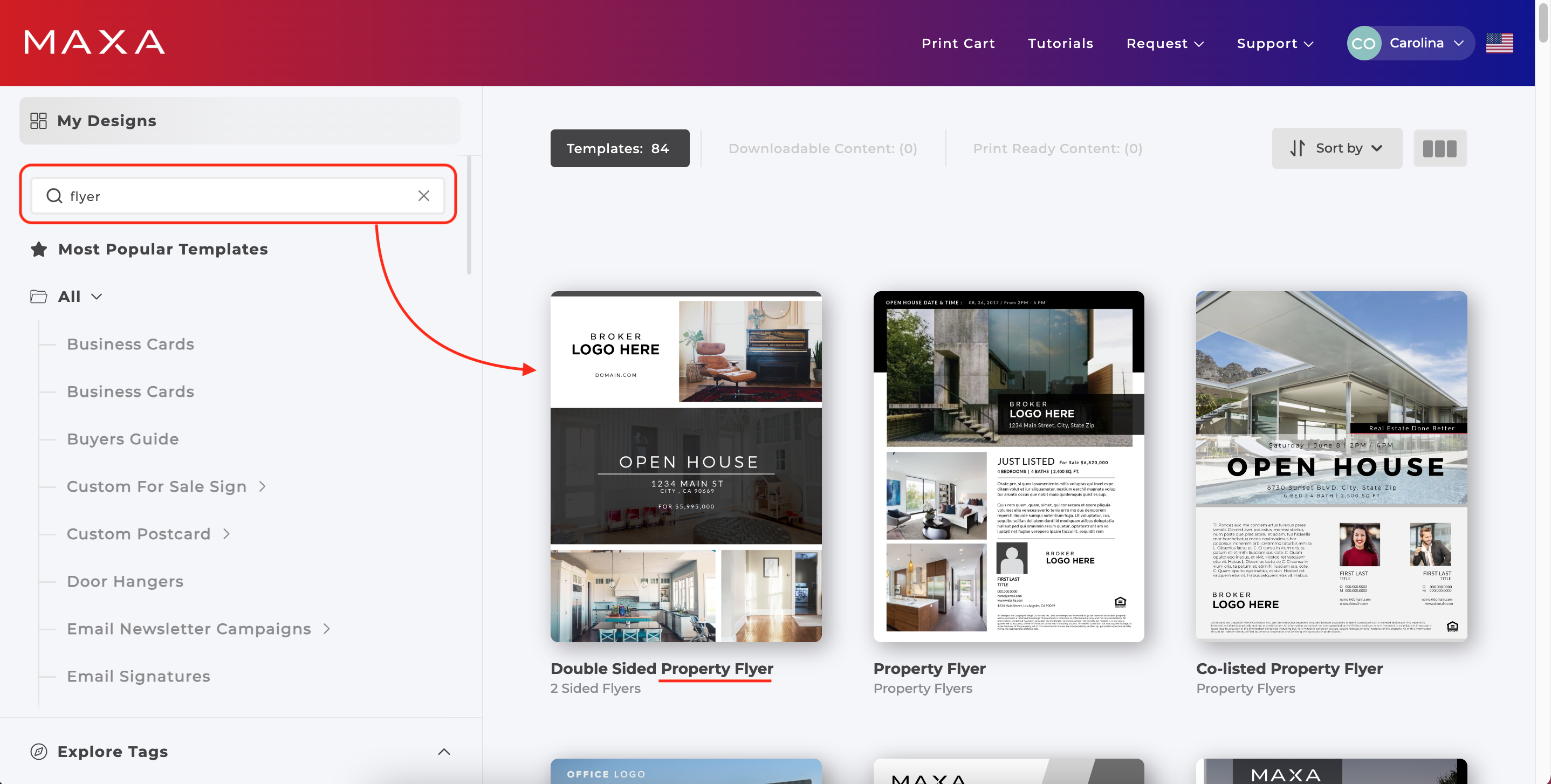
Task: Select first Business Cards category
Action: 130,344
